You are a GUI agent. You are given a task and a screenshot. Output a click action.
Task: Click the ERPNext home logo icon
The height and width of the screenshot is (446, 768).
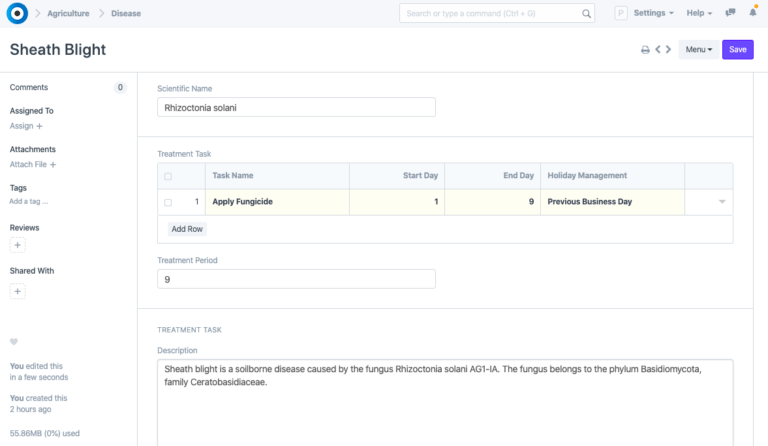pos(17,14)
